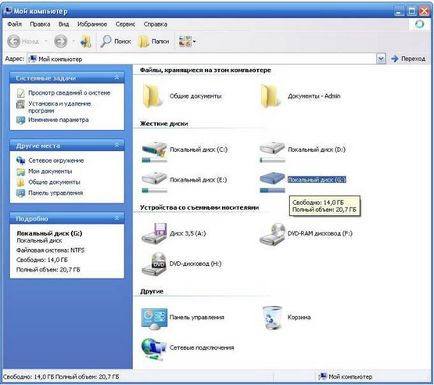Click the 'DVD-дисковод (H:)' label
The width and height of the screenshot is (434, 385).
pos(195,264)
